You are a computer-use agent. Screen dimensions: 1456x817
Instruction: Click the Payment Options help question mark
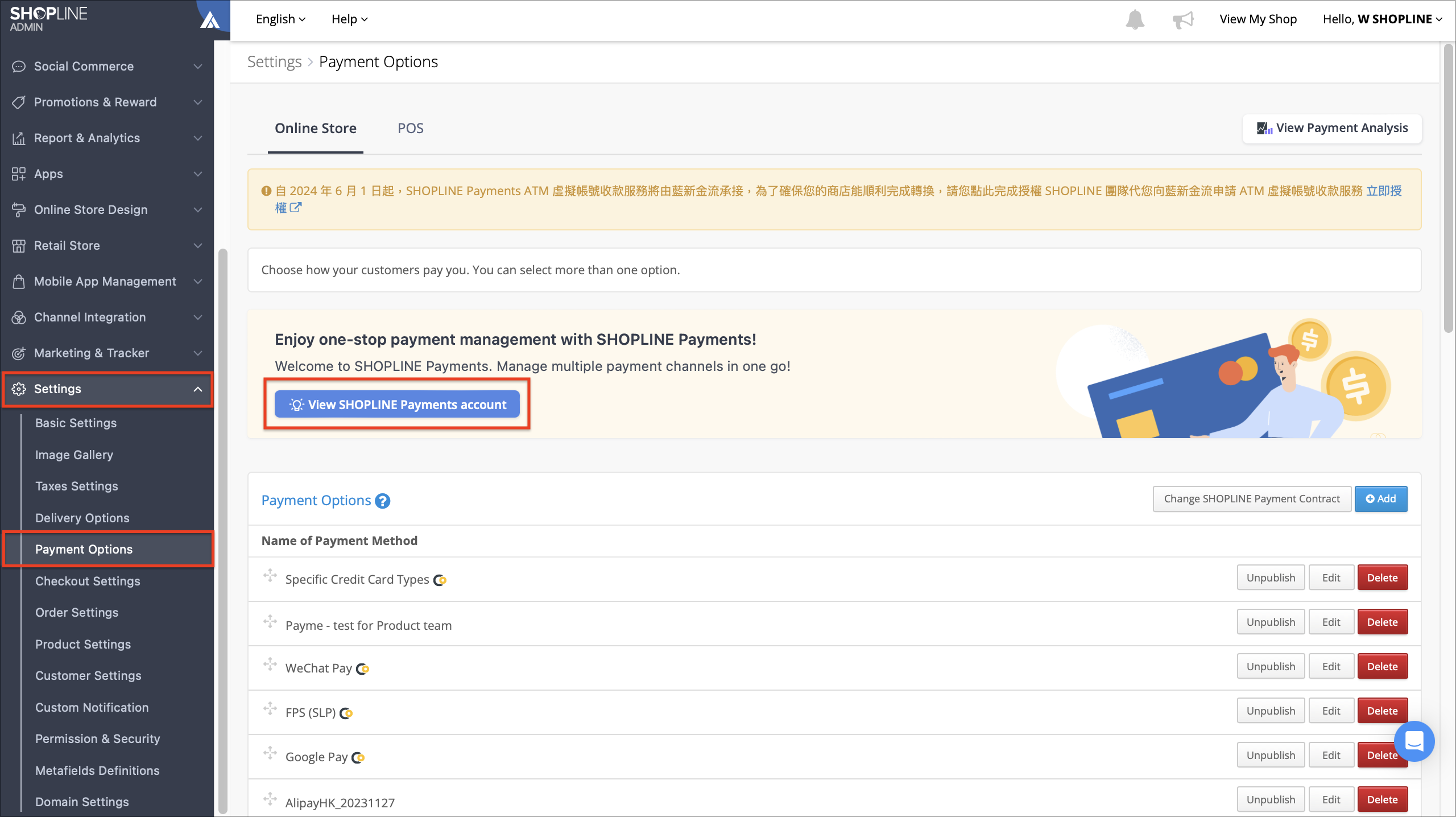pyautogui.click(x=383, y=501)
